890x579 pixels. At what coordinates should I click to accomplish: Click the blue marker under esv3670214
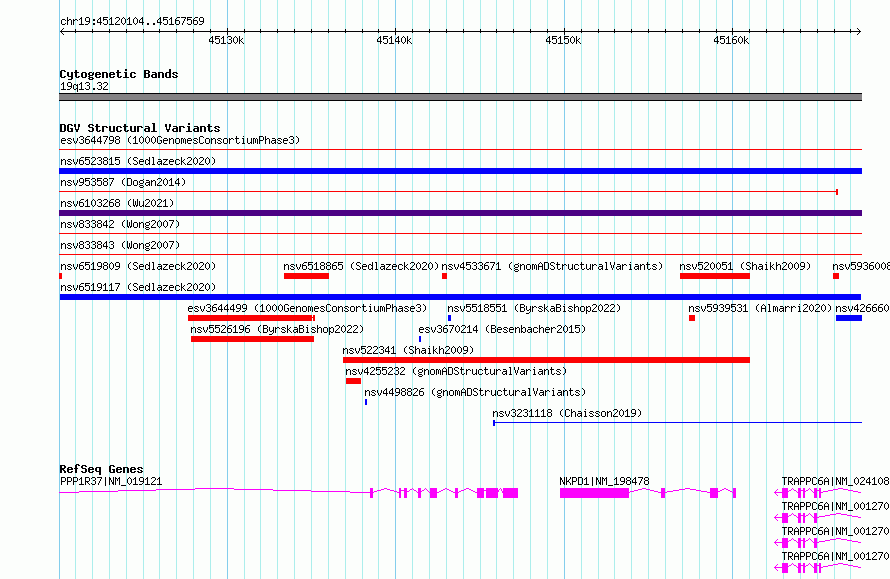420,339
